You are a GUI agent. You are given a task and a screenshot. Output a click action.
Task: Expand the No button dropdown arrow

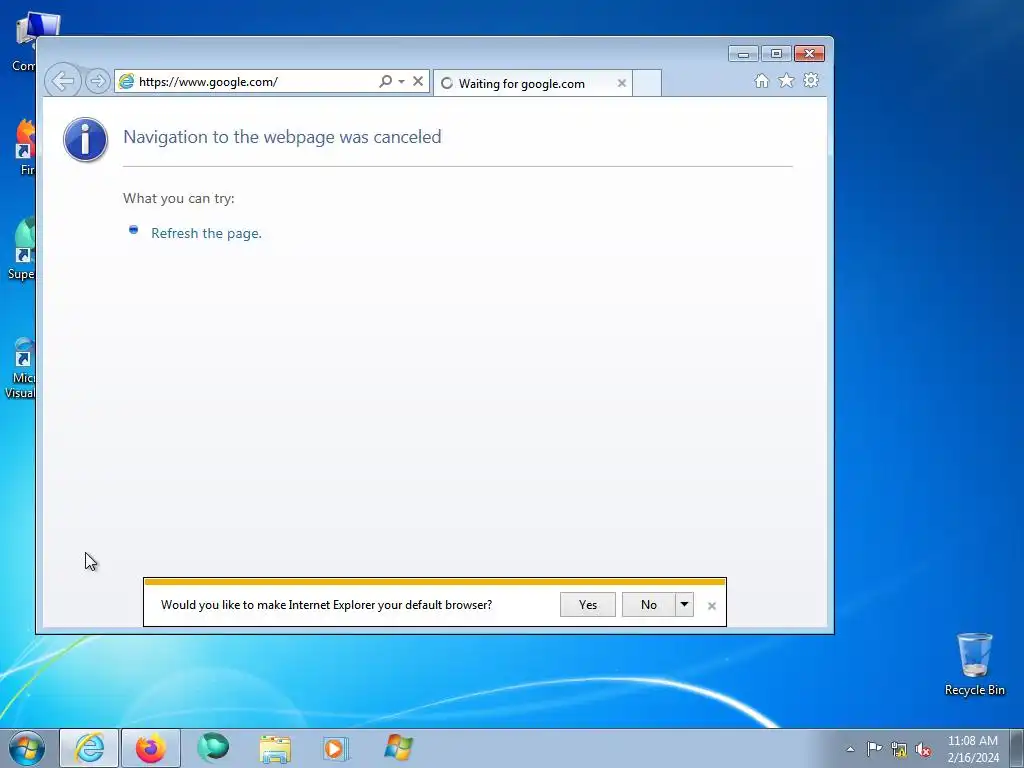click(x=684, y=605)
